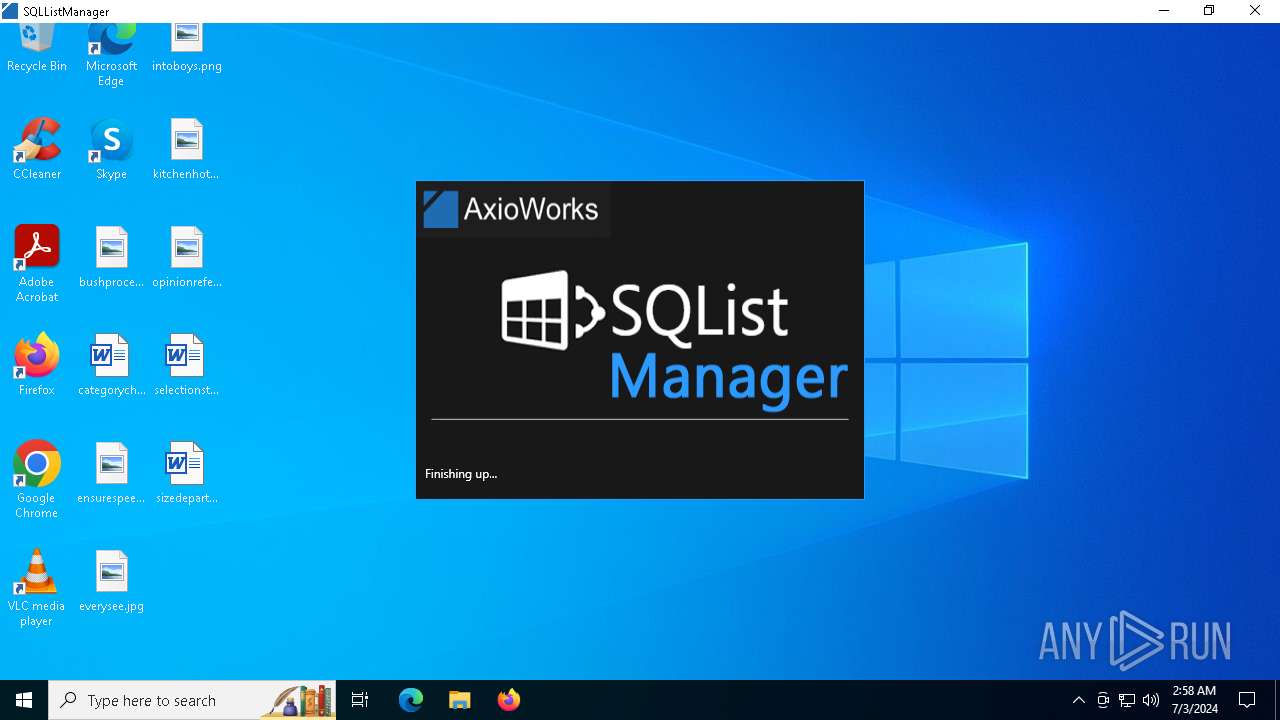Open the clock showing 2:58 AM
Screen dimensions: 1280x720
point(1194,700)
